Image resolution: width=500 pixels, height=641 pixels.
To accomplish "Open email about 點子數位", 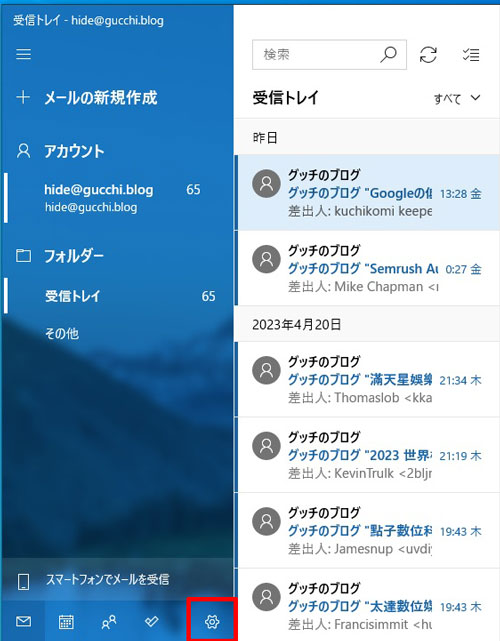I will [368, 530].
